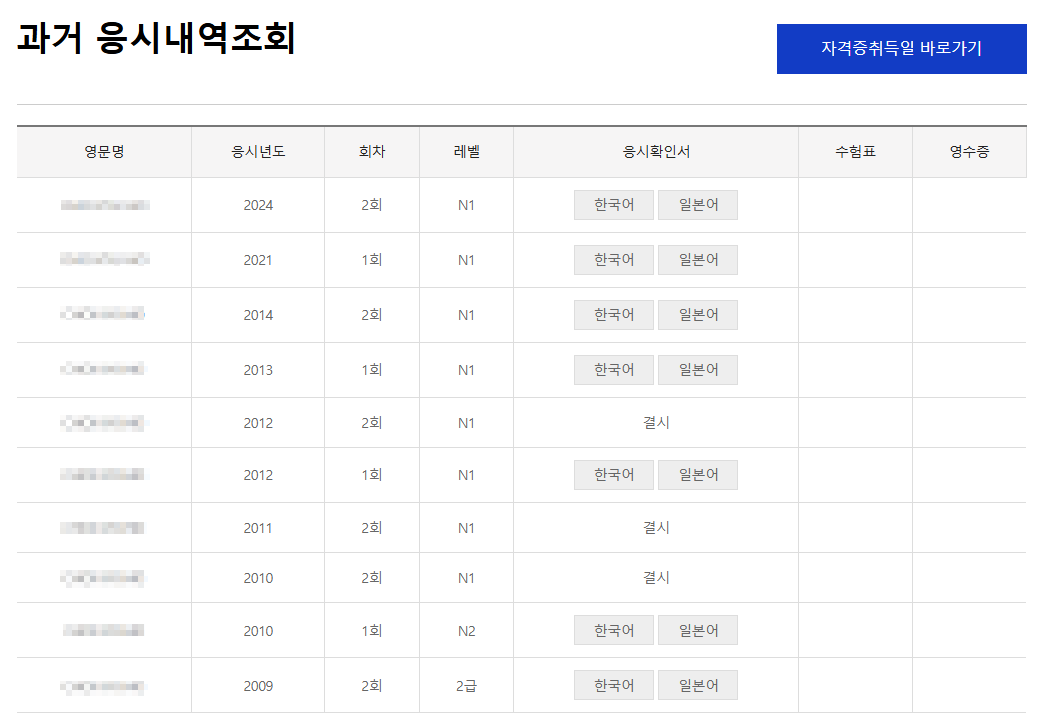Select the N1 level in the 2024 row
Viewport: 1041px width, 724px height.
(466, 206)
